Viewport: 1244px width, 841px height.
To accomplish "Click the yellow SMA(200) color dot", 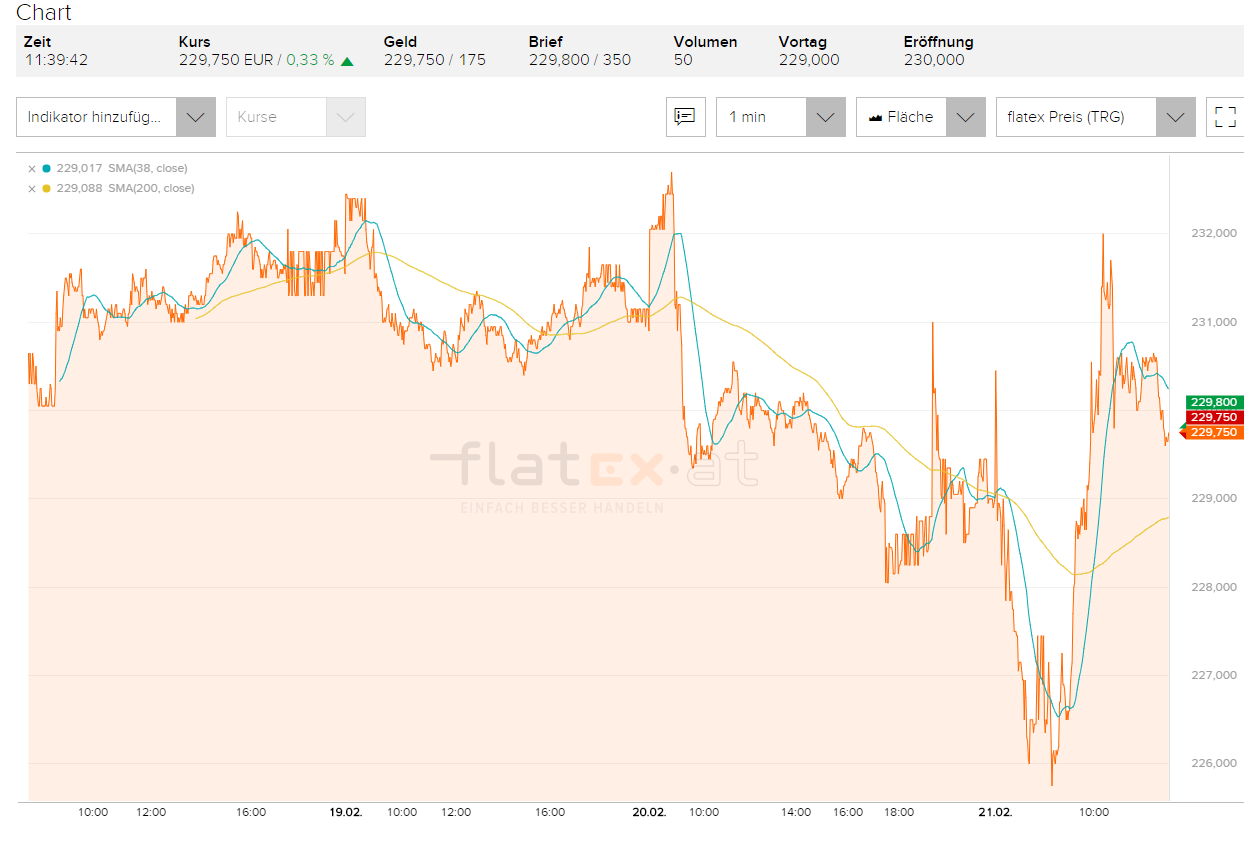I will pos(46,189).
